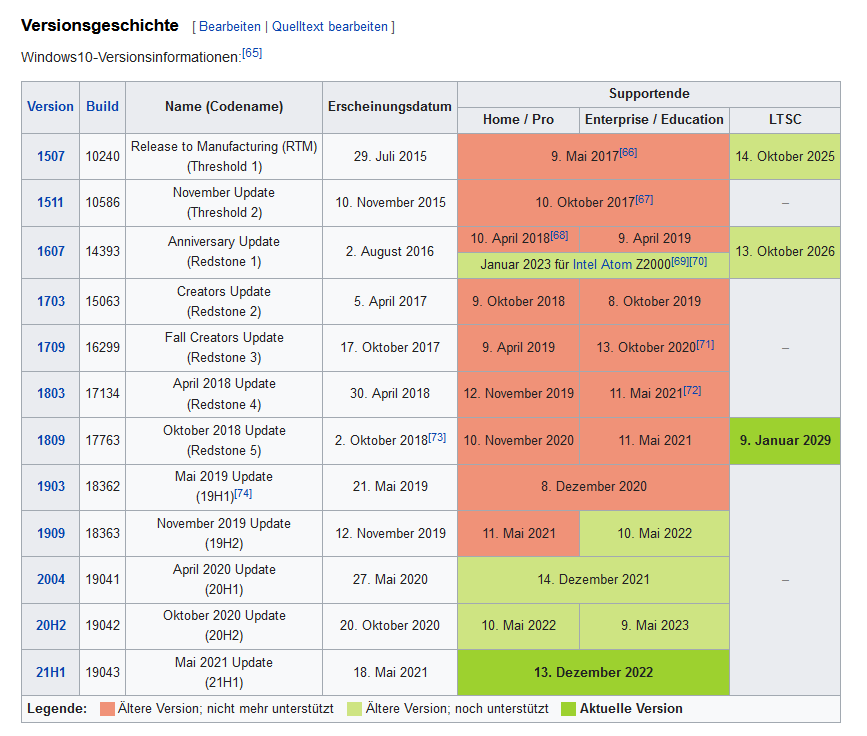
Task: Click support end 14. Dezember 2021
Action: (593, 579)
